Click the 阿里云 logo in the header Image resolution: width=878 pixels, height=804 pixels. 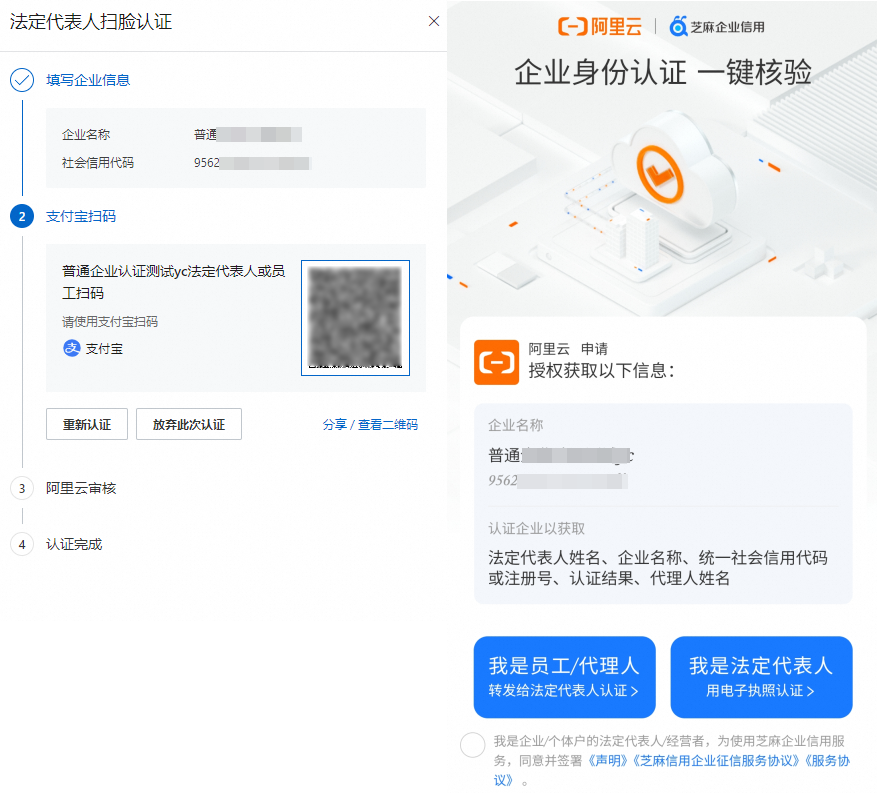pyautogui.click(x=600, y=26)
